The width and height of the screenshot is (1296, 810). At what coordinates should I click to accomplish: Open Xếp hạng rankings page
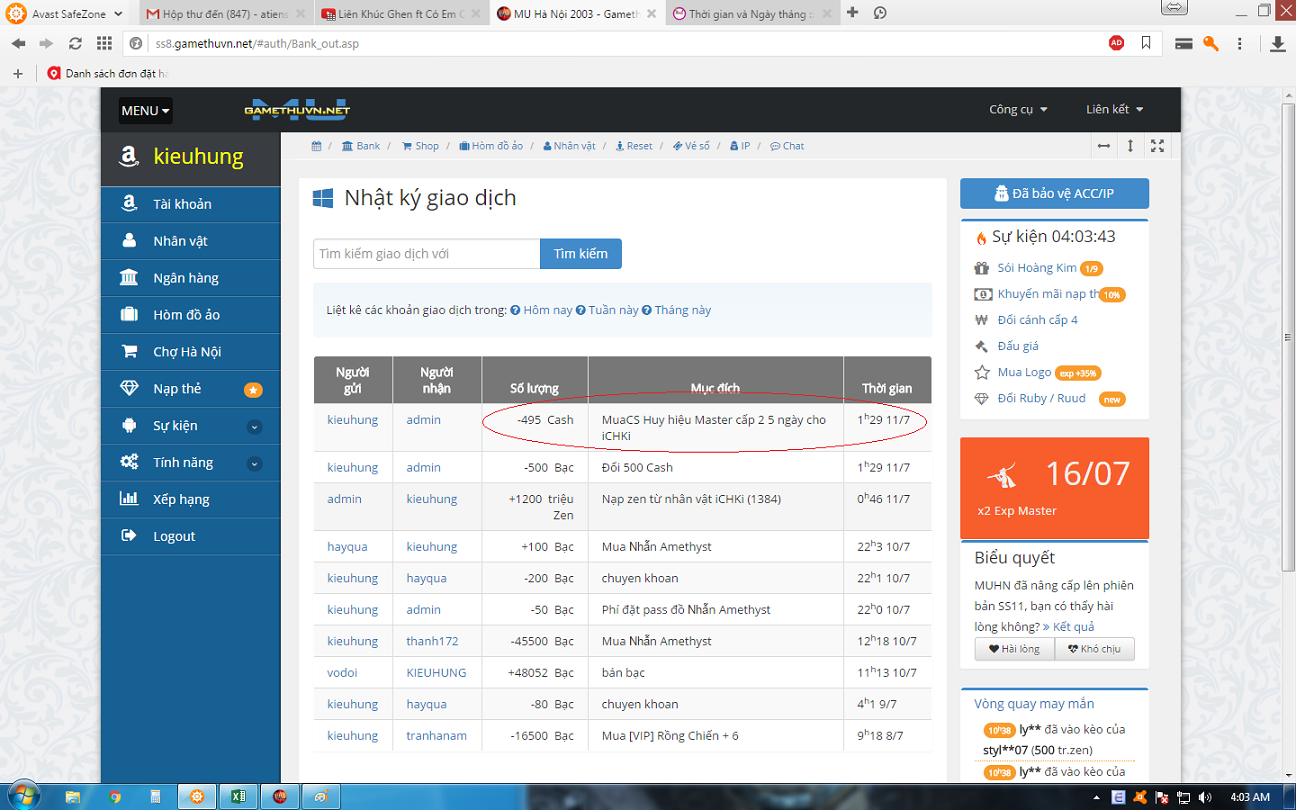click(x=181, y=499)
